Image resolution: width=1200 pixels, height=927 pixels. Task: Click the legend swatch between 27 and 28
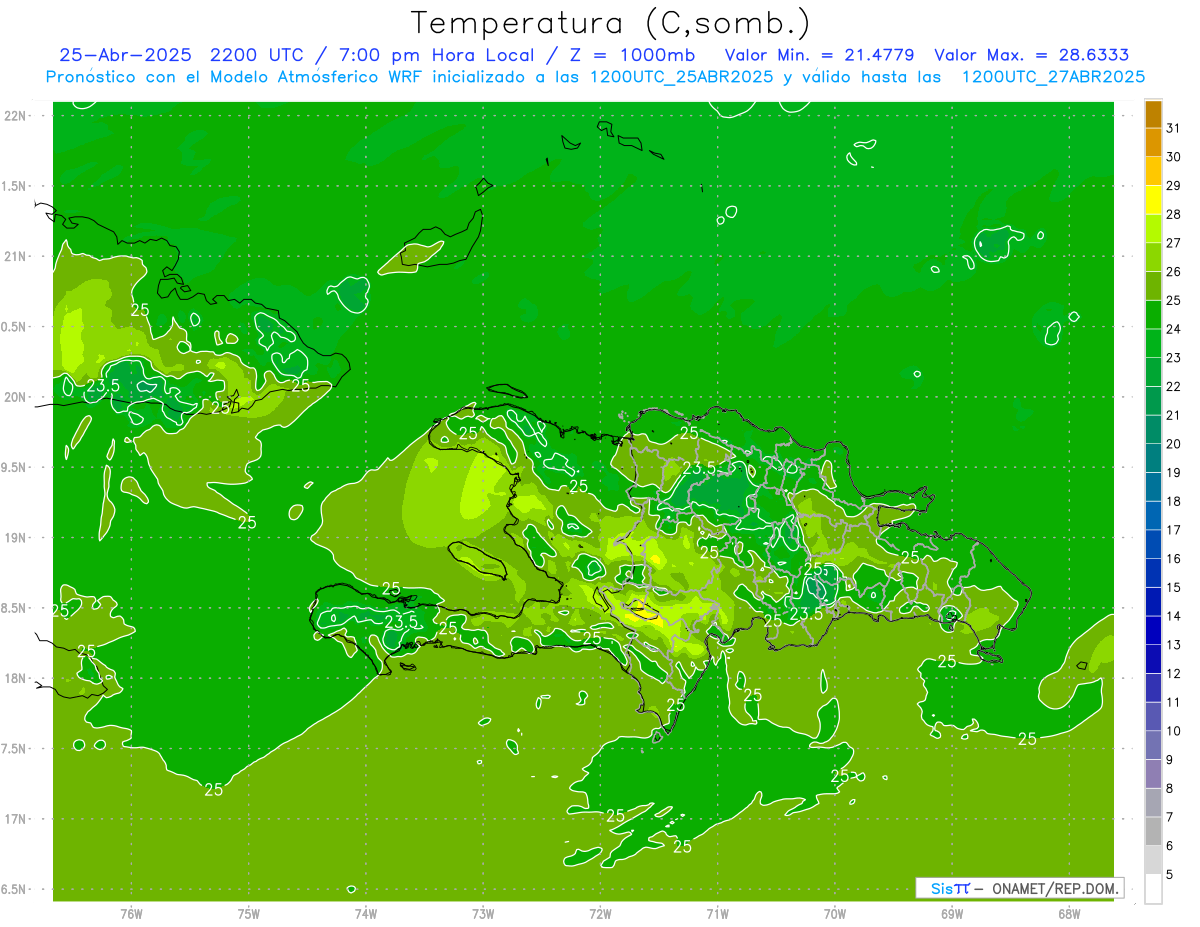[1153, 229]
